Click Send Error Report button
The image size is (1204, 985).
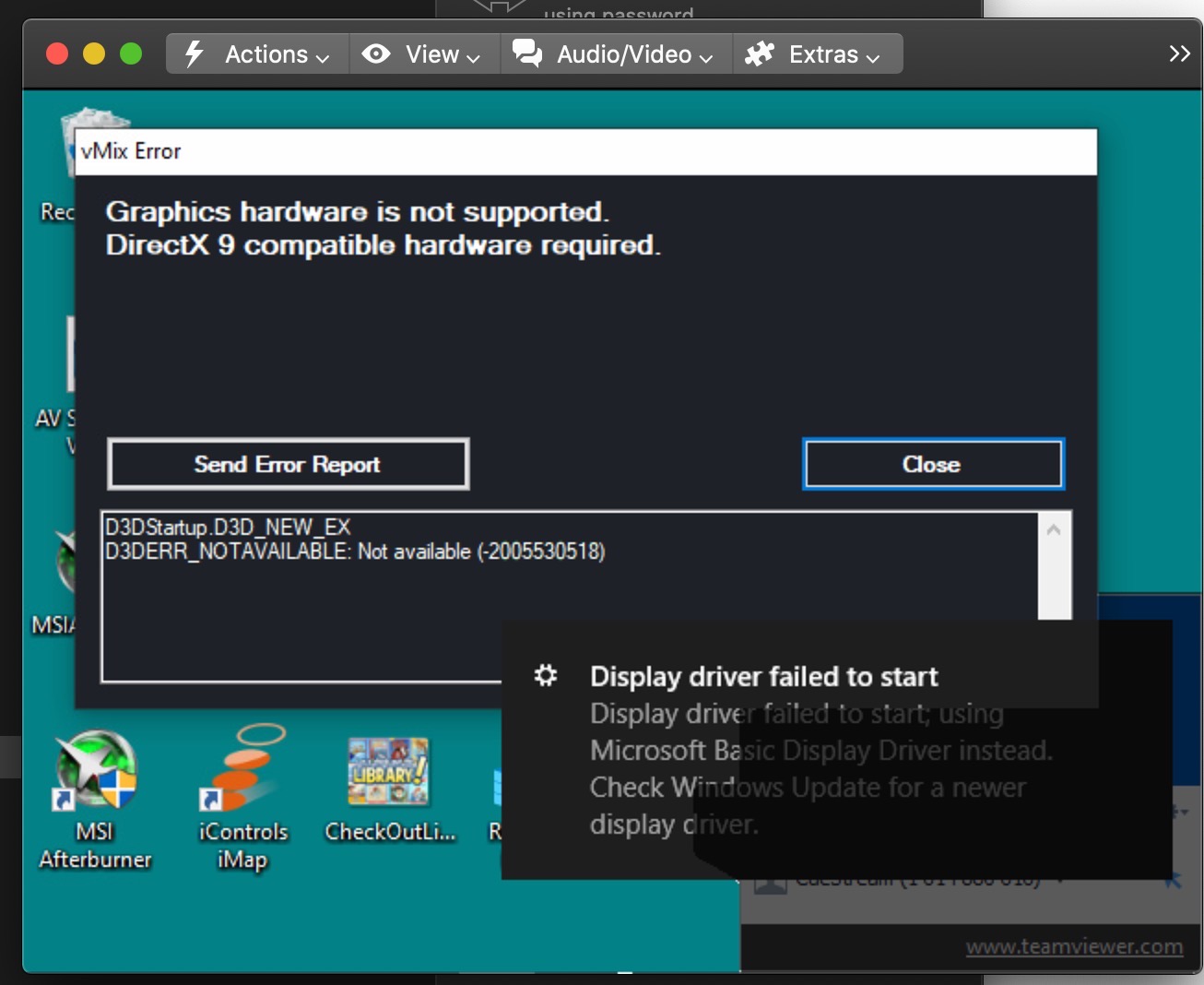click(x=288, y=464)
